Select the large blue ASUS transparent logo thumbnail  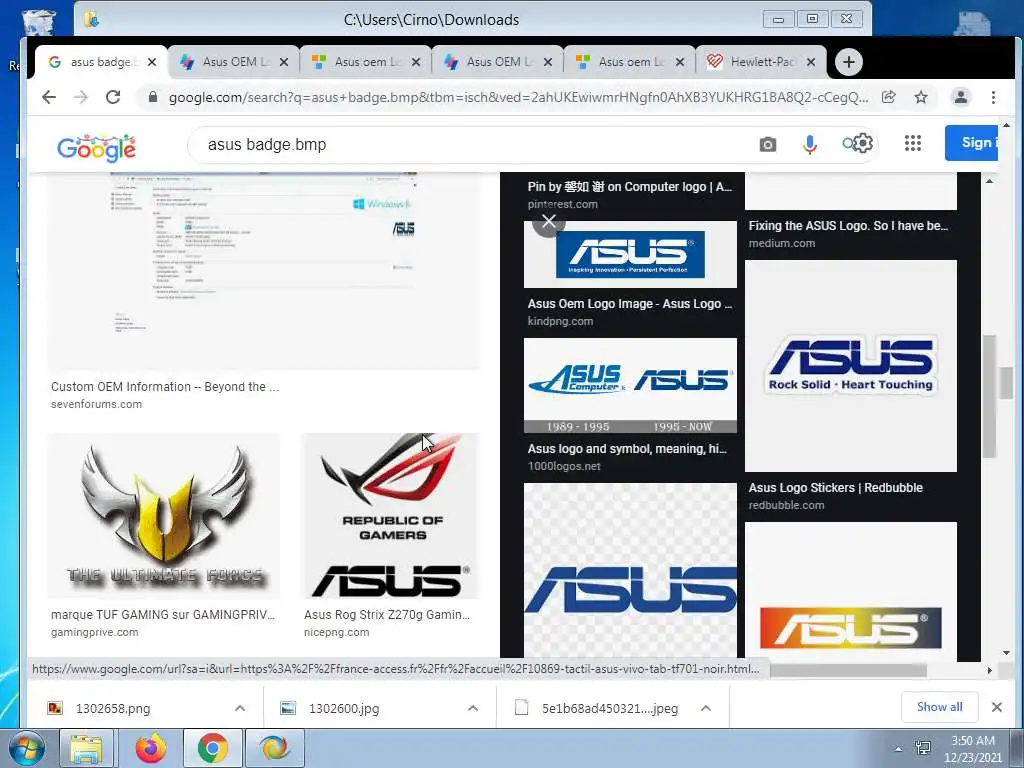click(x=630, y=571)
